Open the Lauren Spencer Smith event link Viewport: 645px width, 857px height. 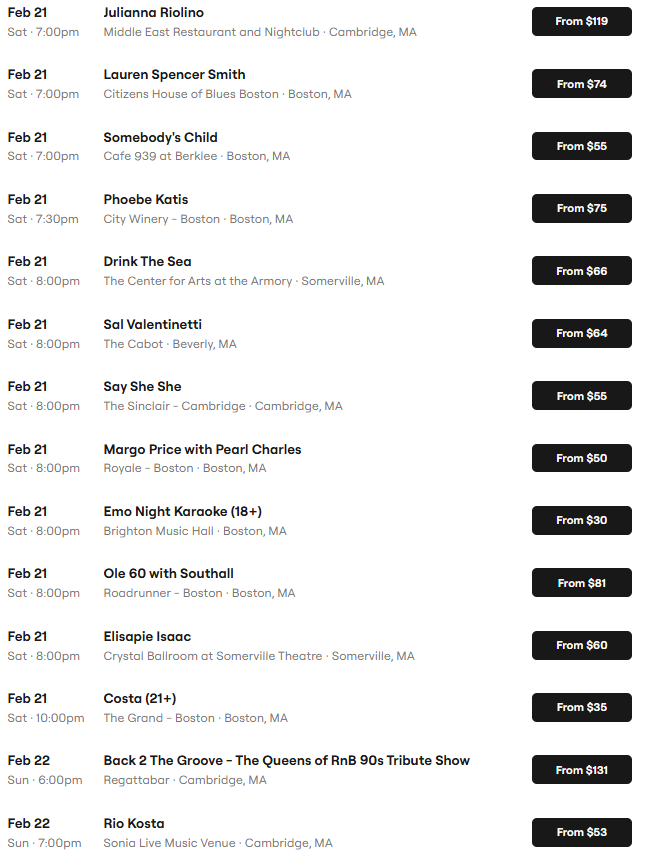174,75
